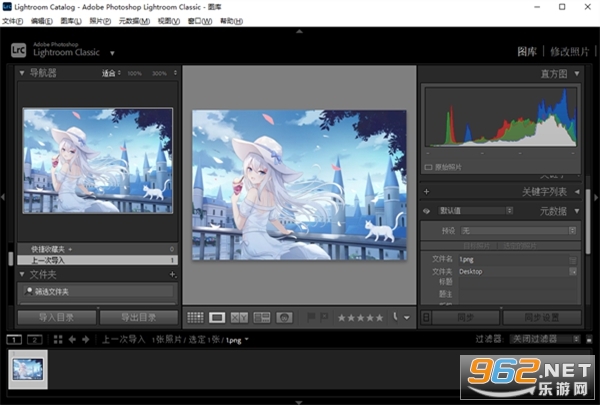Open the 编辑(E) menu
600x405 pixels.
coord(42,21)
